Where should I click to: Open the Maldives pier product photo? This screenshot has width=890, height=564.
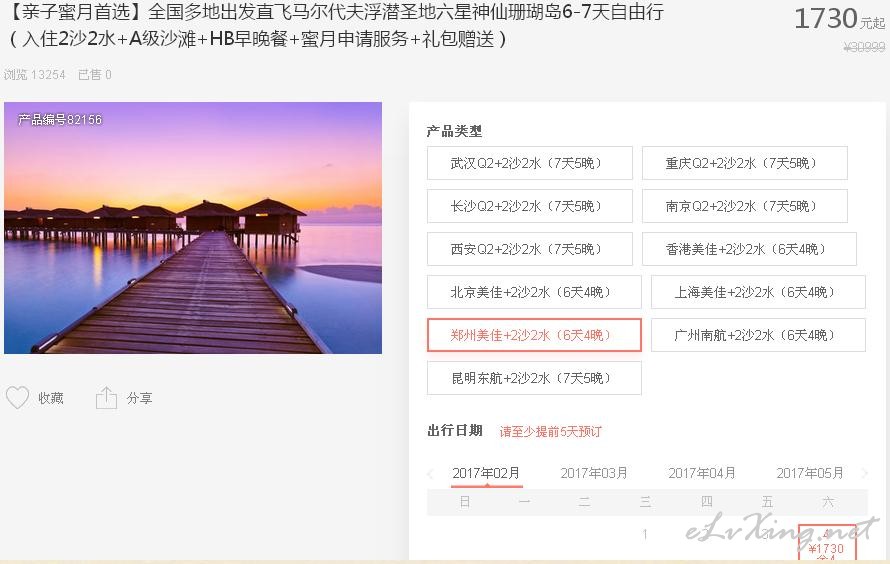193,228
